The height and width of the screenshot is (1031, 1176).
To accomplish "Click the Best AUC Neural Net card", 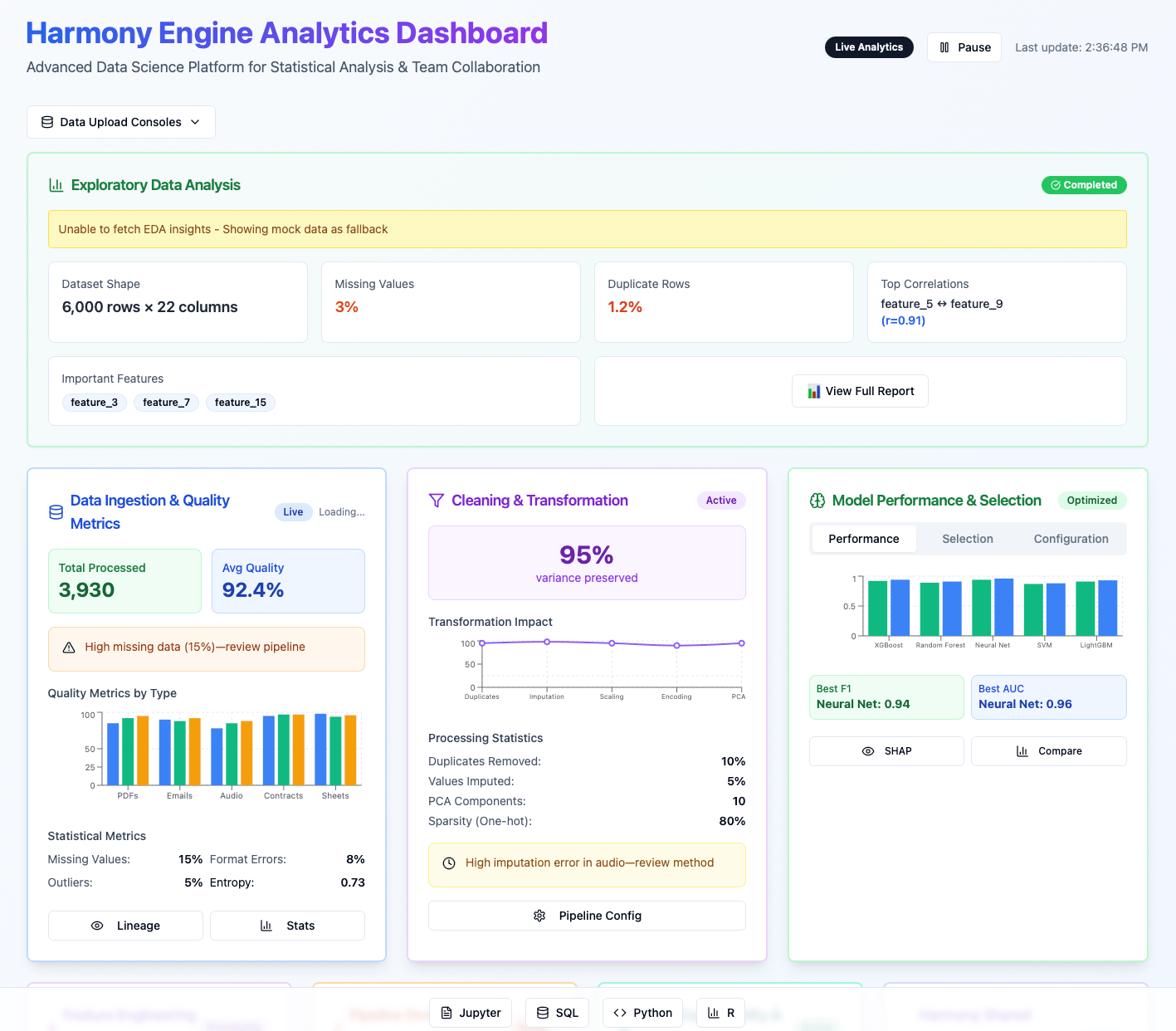I will (x=1049, y=697).
